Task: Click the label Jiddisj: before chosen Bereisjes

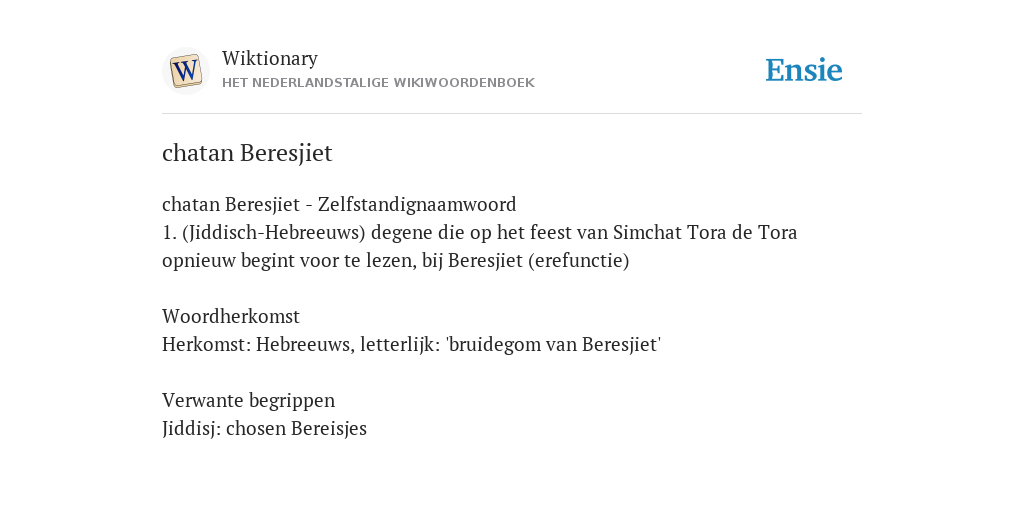Action: [191, 428]
